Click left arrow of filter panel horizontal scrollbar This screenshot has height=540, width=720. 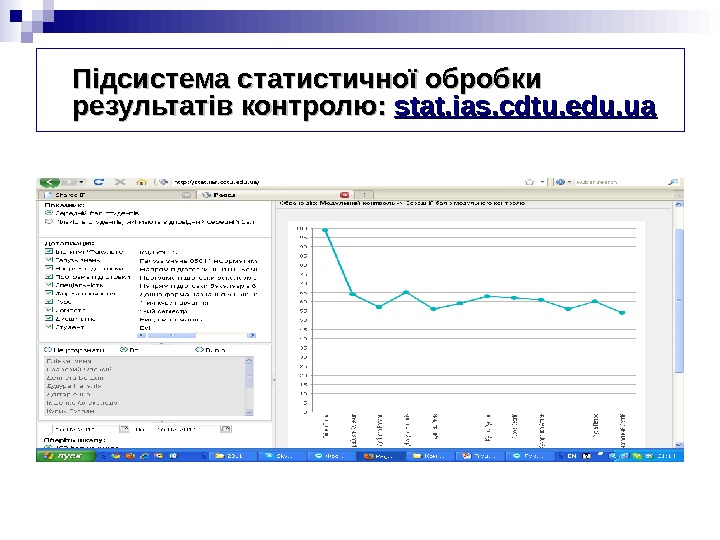pos(142,336)
